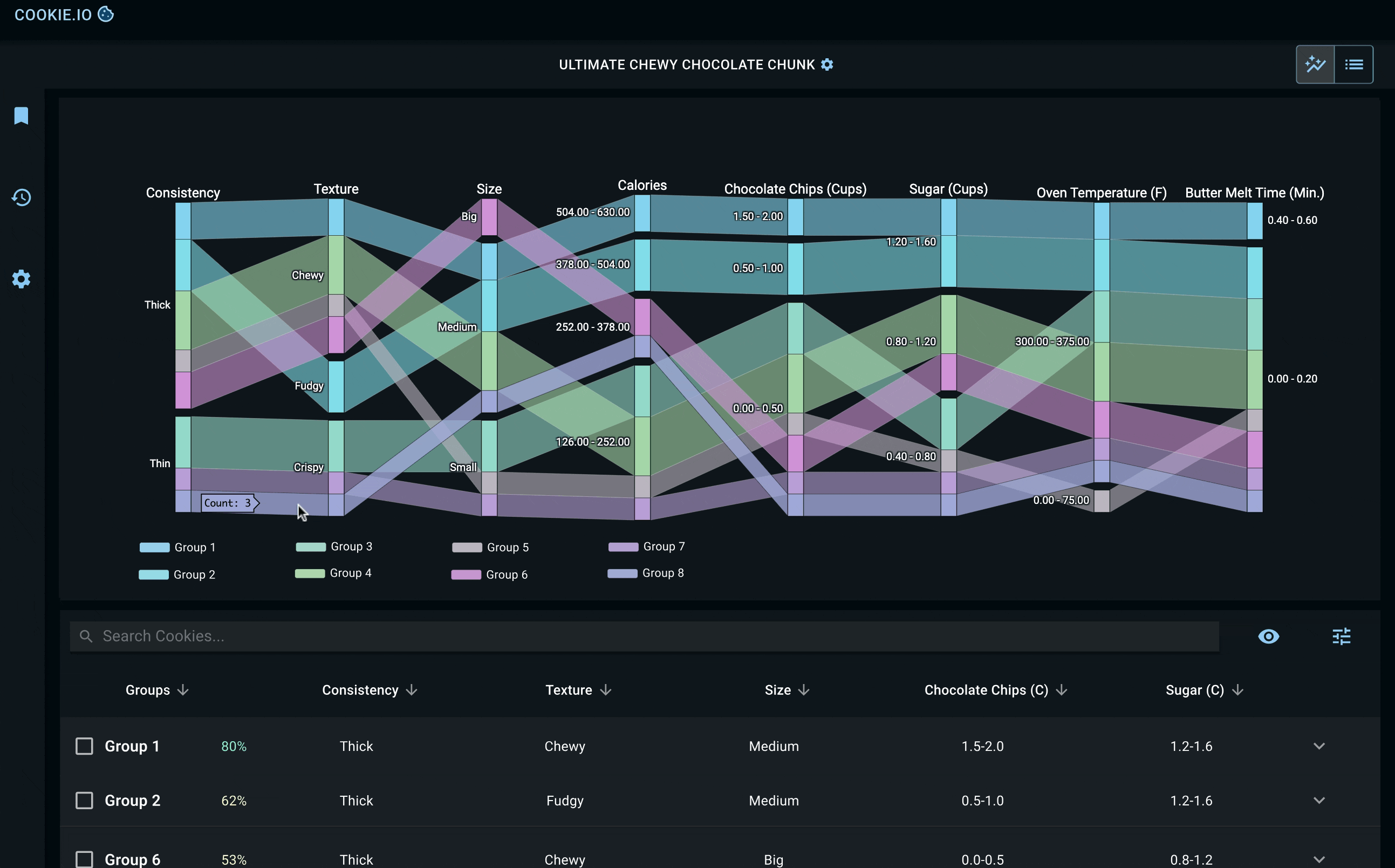The height and width of the screenshot is (868, 1395).
Task: Open the history icon in sidebar
Action: click(x=21, y=197)
